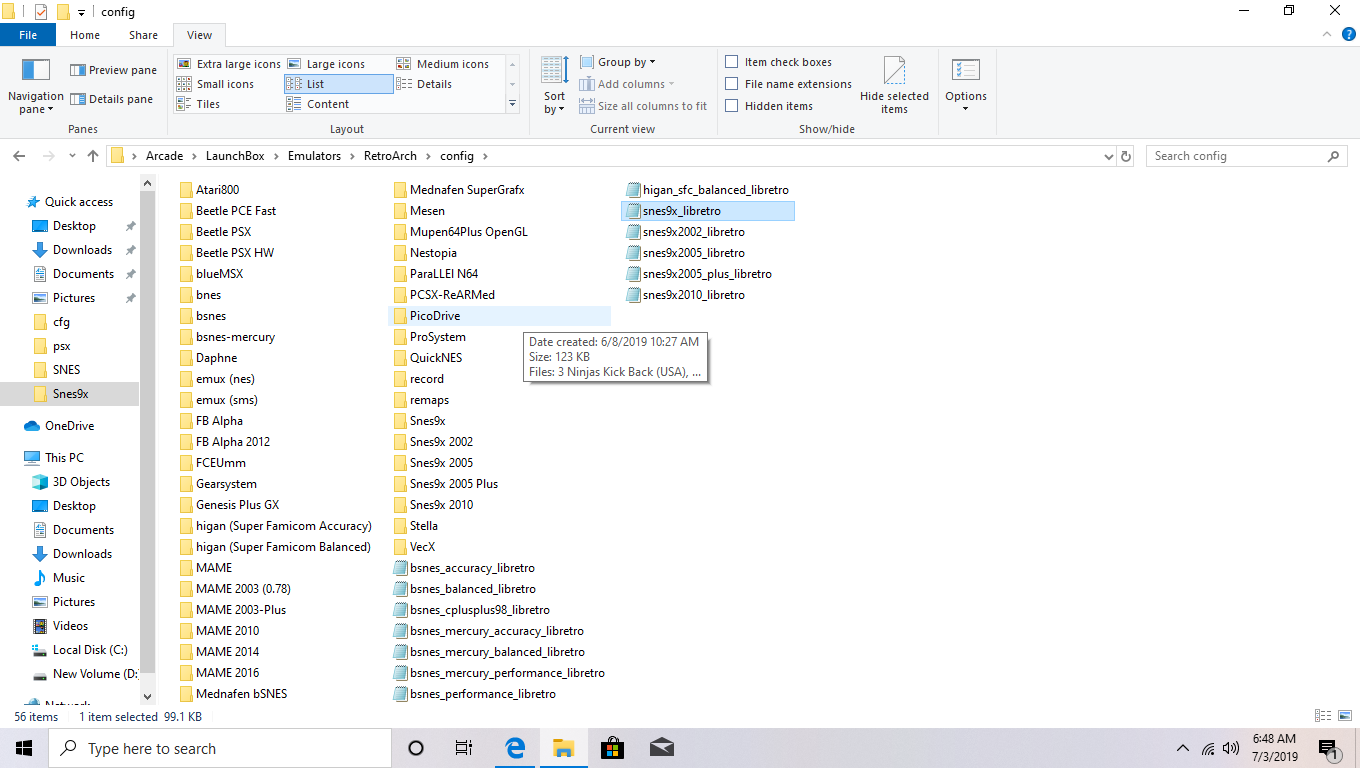Open 3D Objects under This PC
The image size is (1360, 768).
click(x=81, y=482)
